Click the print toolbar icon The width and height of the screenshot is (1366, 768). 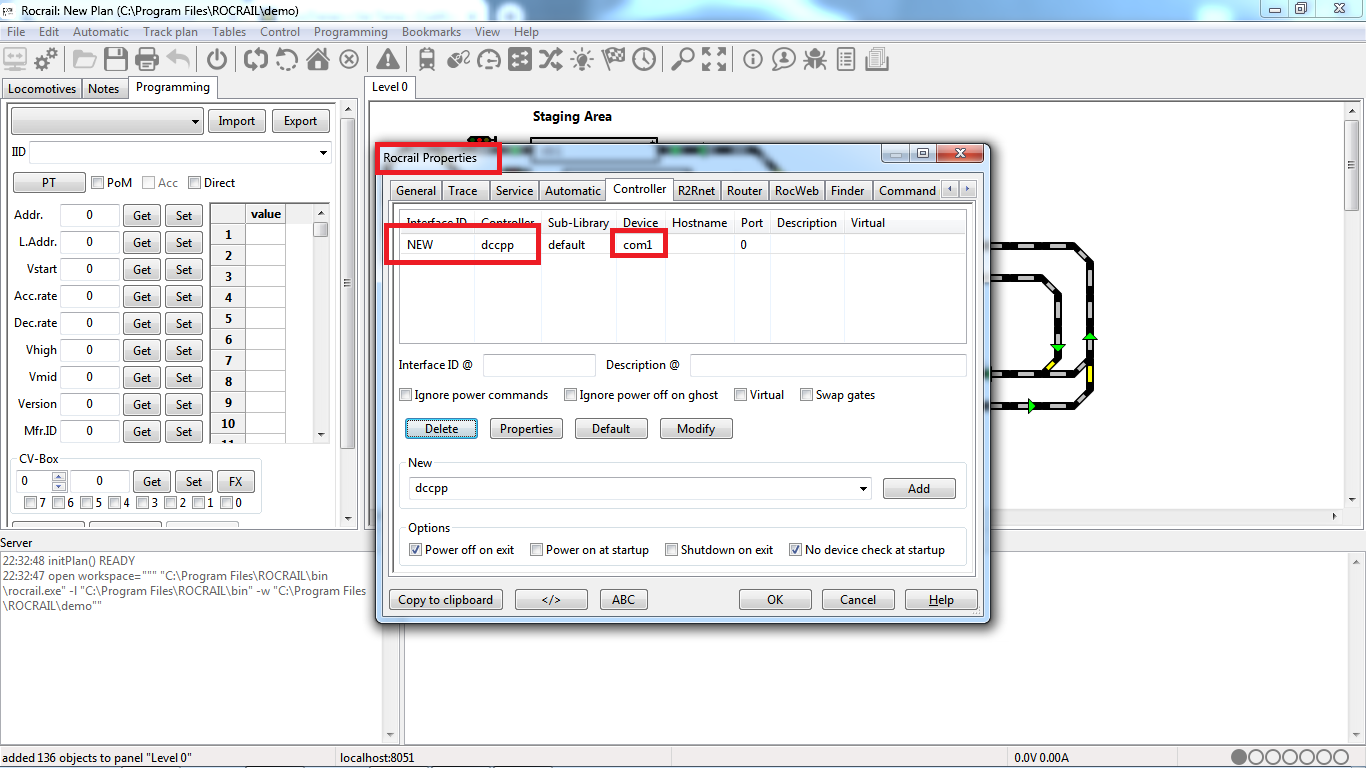[147, 59]
